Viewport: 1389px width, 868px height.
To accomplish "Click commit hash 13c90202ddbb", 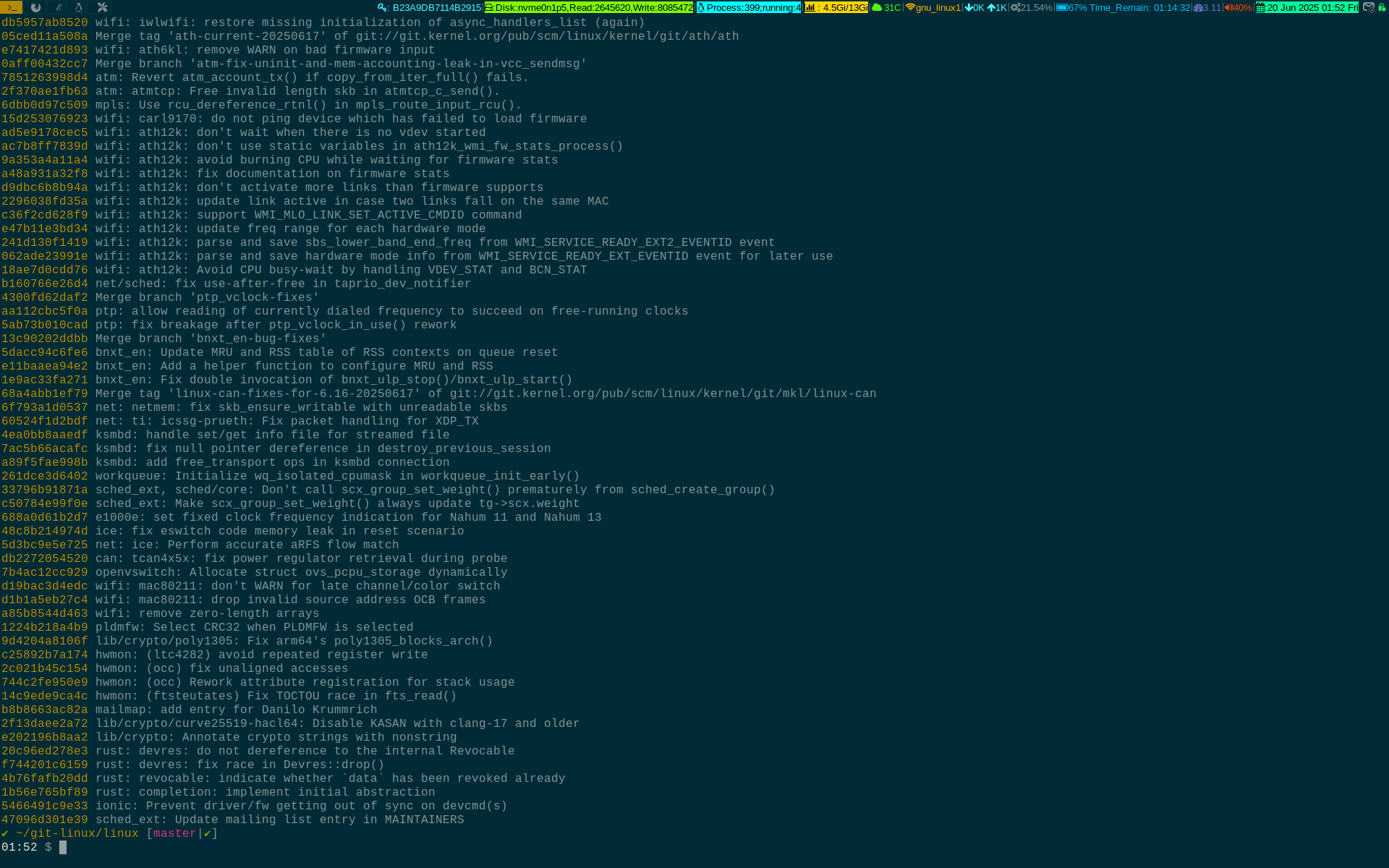I will click(44, 339).
